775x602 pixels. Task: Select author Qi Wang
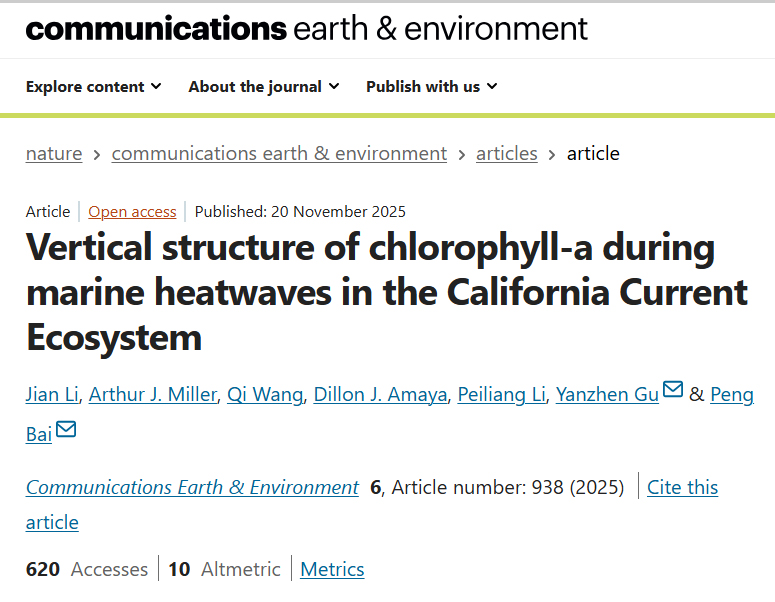[264, 394]
